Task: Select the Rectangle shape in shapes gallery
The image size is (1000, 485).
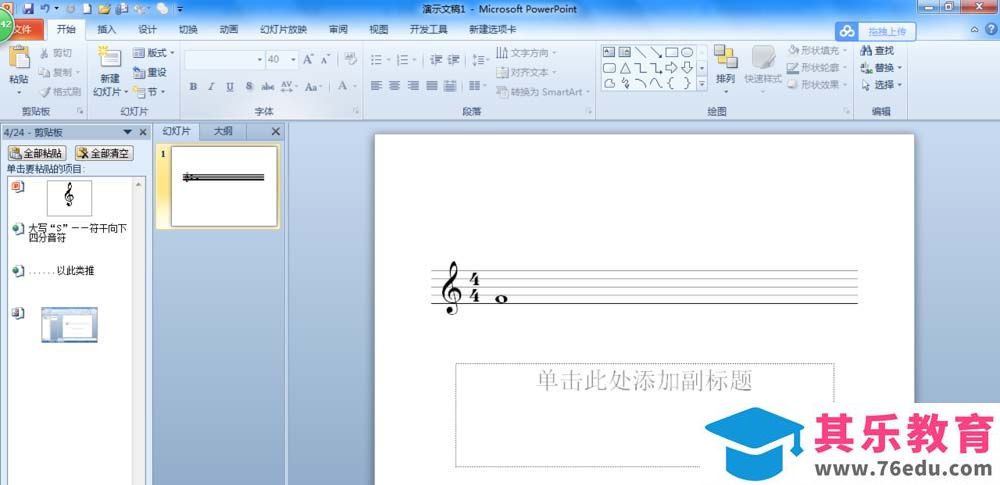Action: tap(672, 52)
